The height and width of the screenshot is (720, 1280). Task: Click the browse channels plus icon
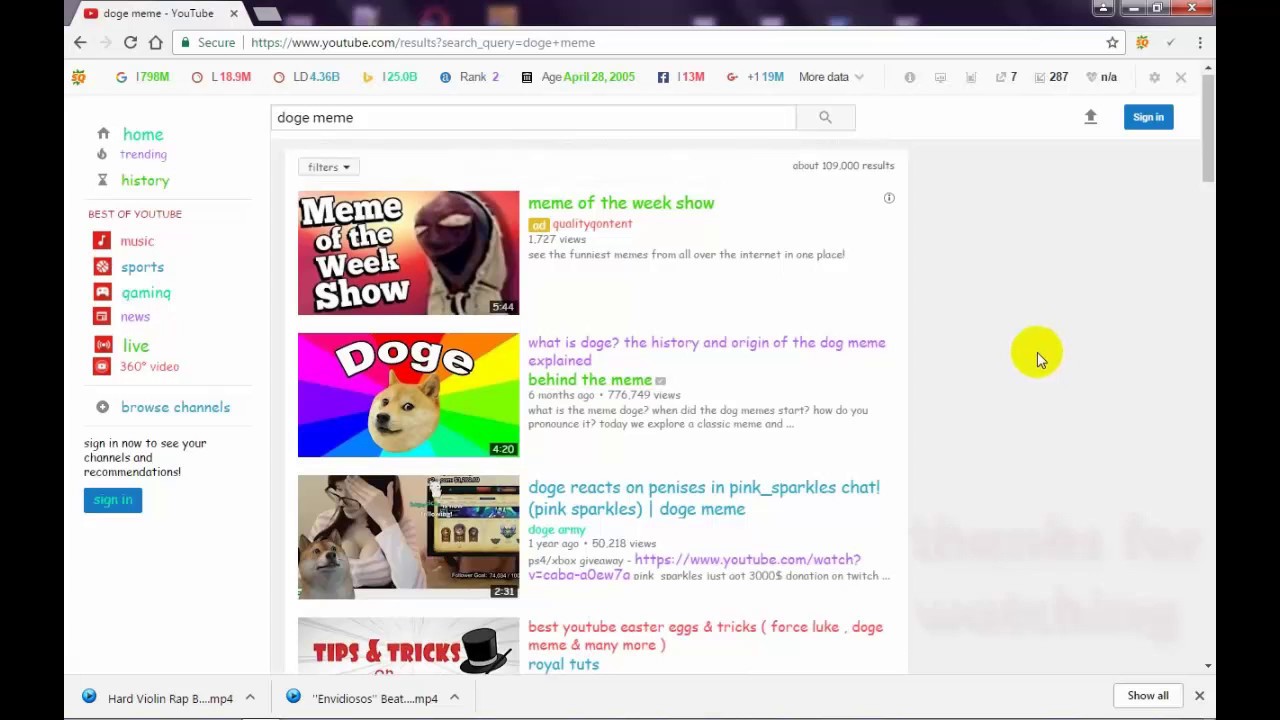point(102,407)
